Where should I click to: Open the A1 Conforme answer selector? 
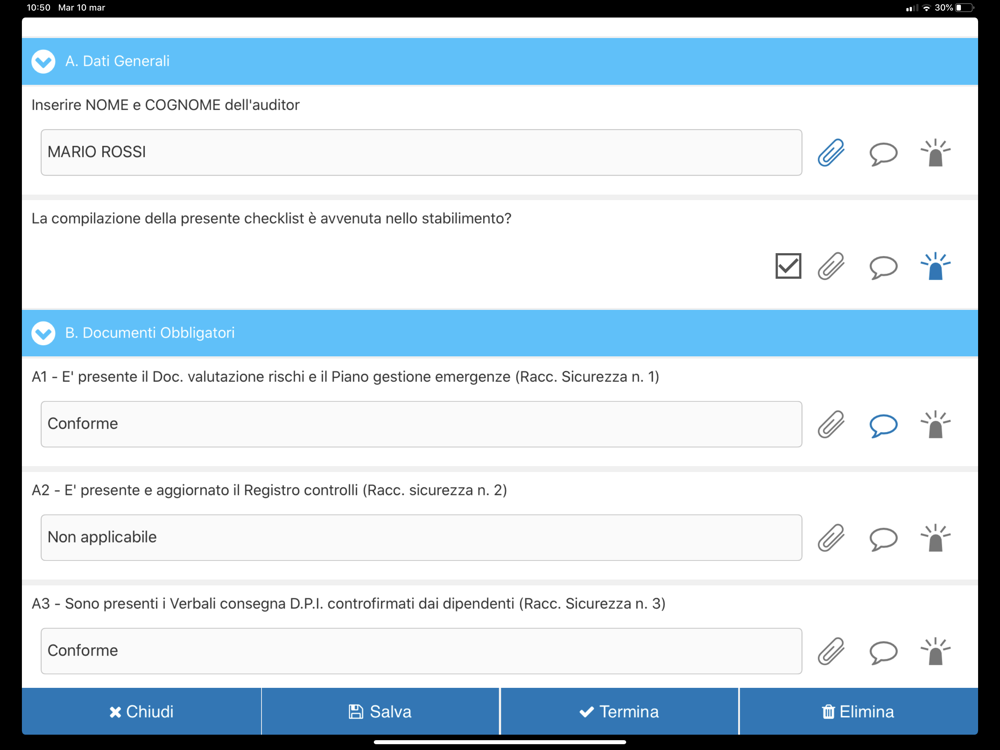coord(421,424)
